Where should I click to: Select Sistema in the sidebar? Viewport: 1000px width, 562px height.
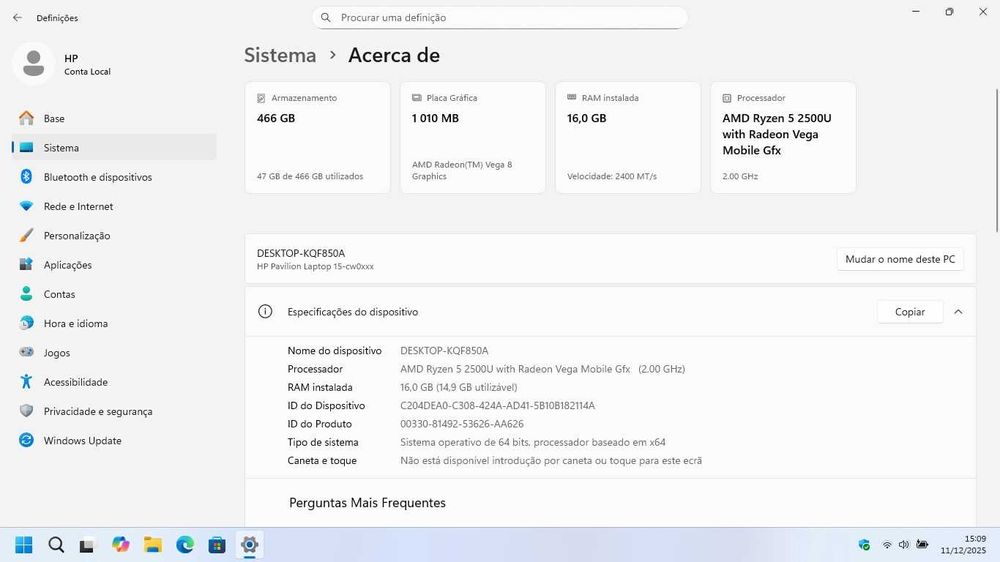114,147
